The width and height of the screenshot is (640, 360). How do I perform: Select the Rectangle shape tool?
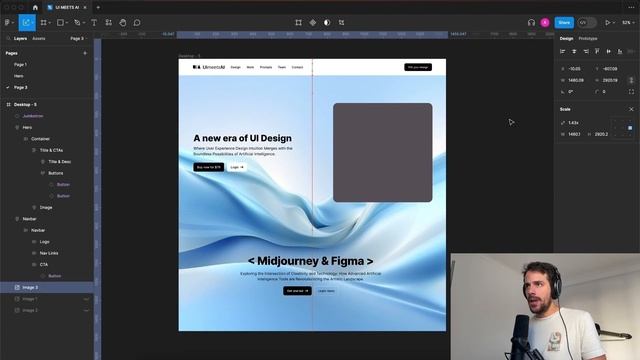coord(60,23)
